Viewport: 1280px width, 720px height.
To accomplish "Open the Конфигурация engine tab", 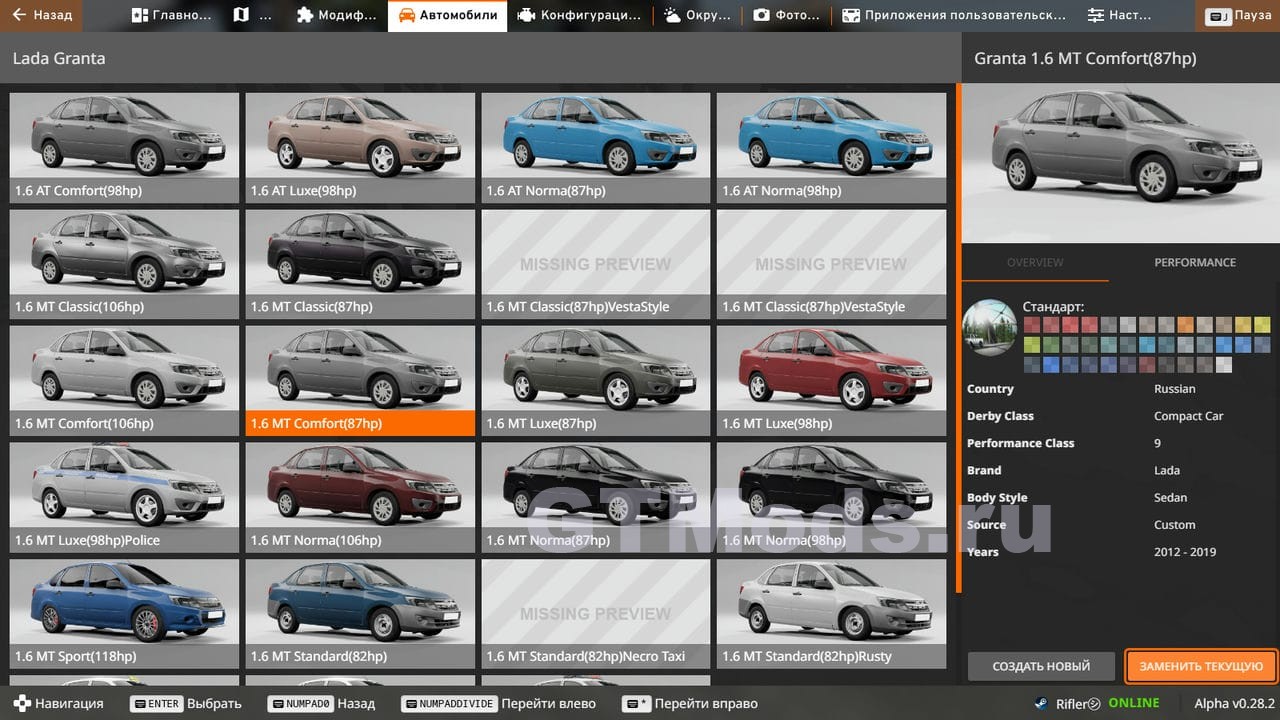I will (579, 15).
